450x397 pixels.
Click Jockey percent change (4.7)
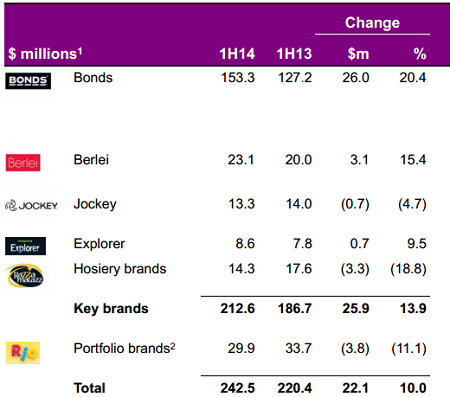pyautogui.click(x=412, y=204)
